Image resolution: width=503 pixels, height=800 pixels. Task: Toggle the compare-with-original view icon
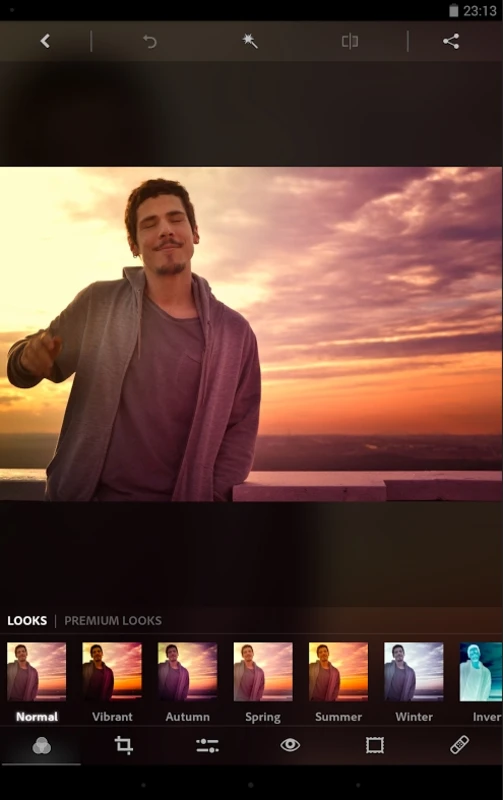tap(349, 41)
